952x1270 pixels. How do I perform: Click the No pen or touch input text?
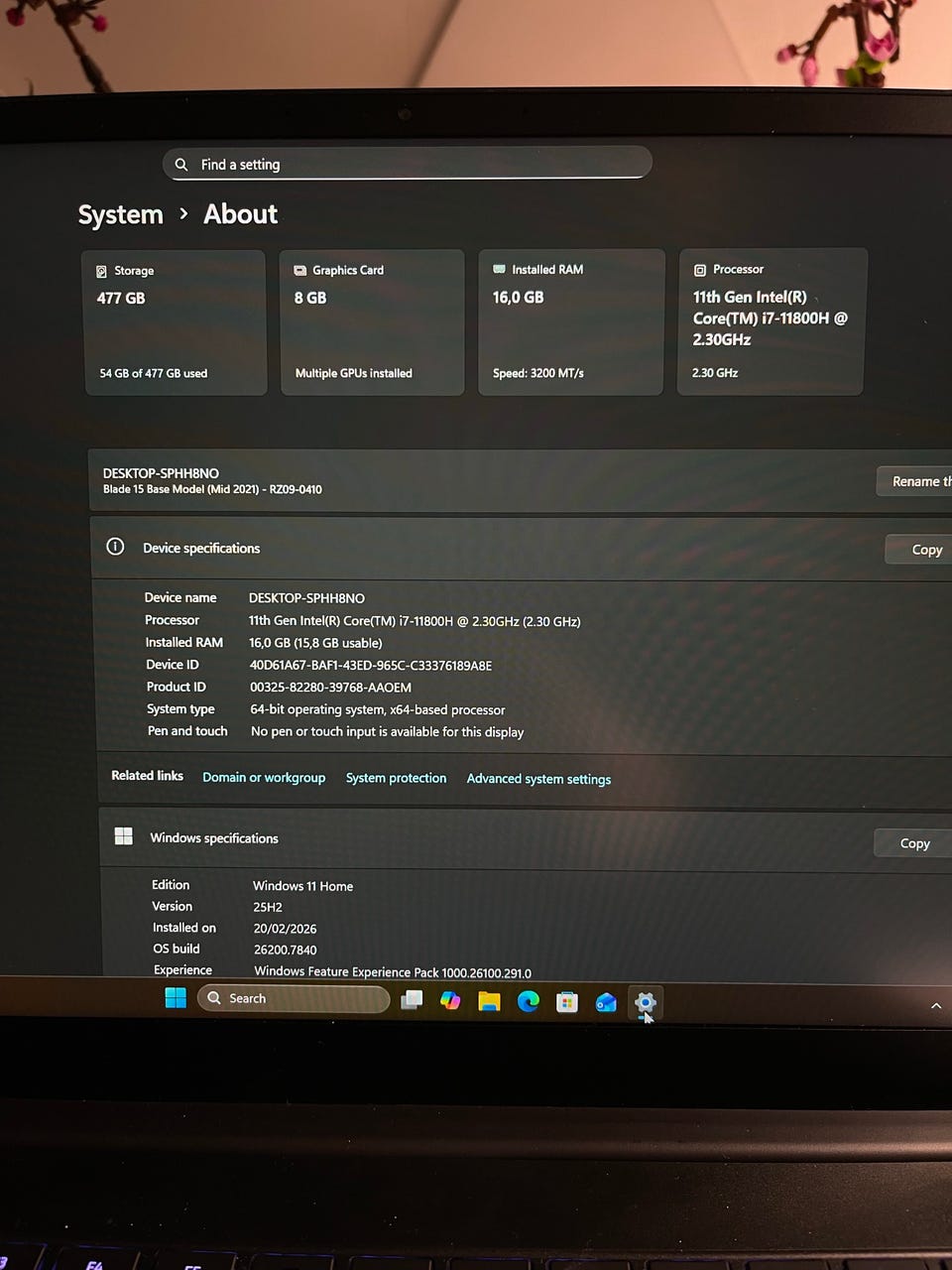click(x=387, y=732)
